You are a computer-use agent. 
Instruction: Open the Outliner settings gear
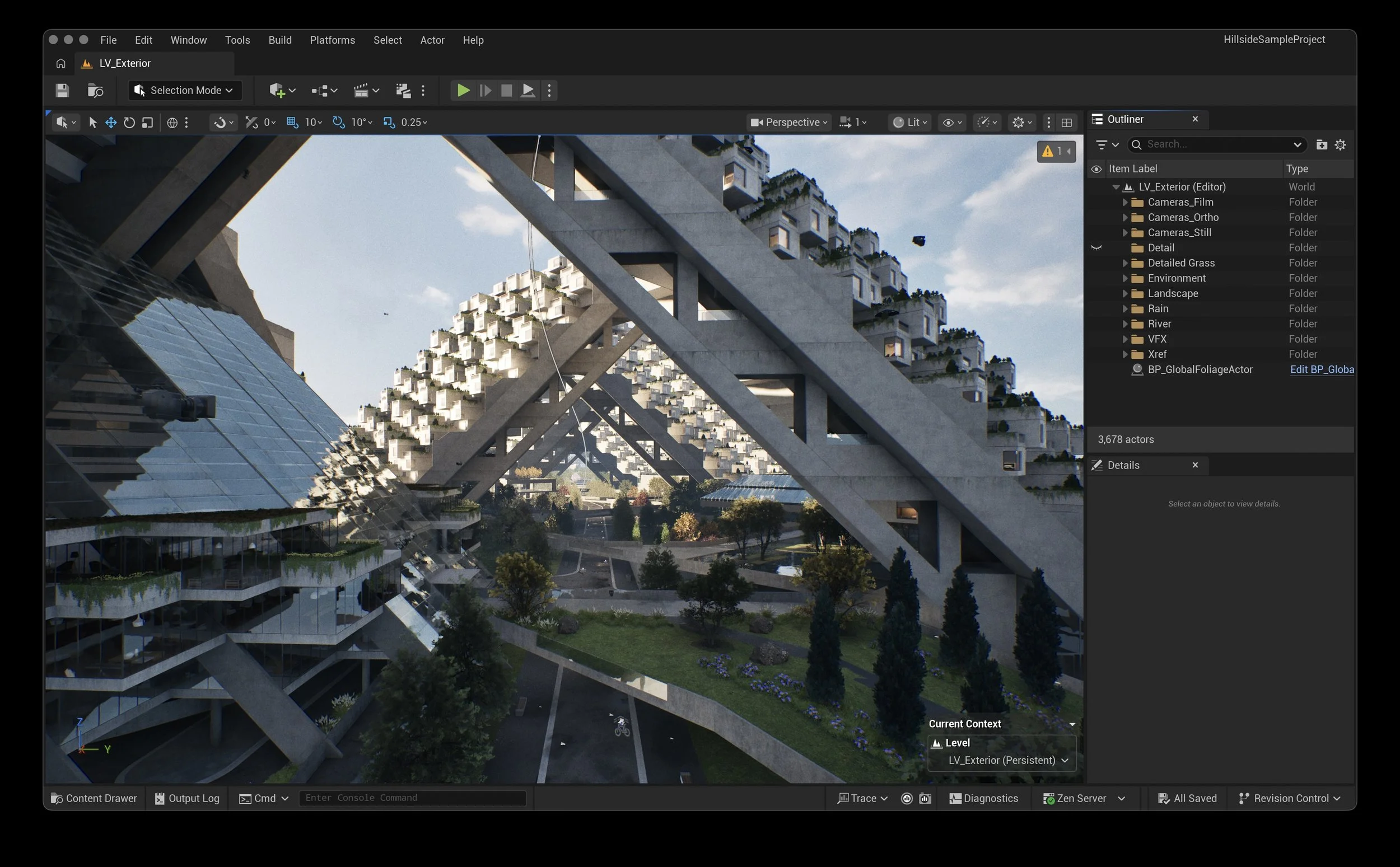[1340, 144]
